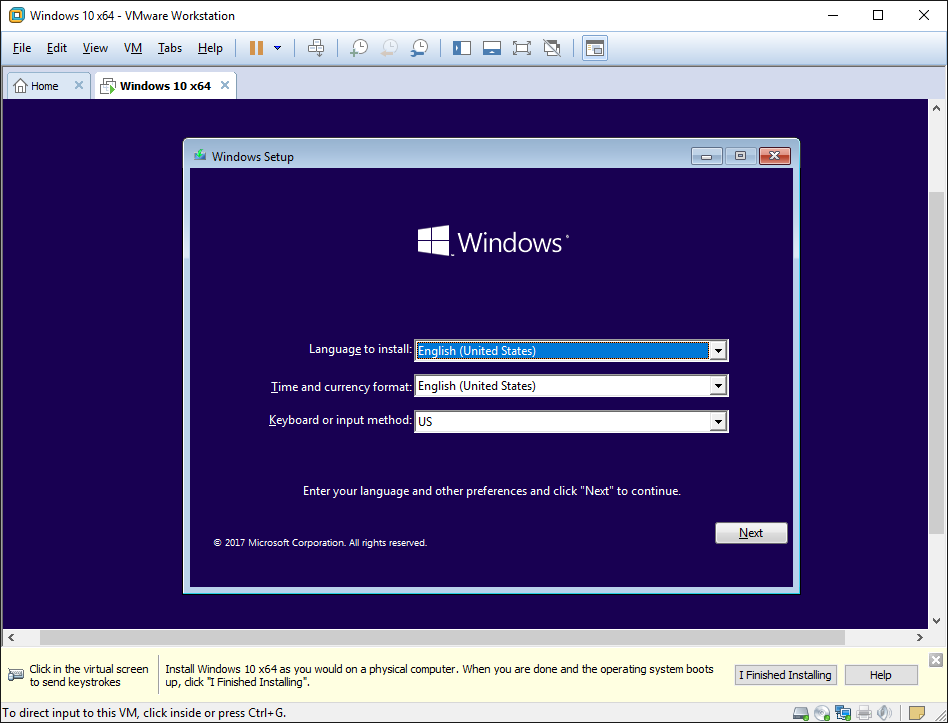948x723 pixels.
Task: Toggle the console view button
Action: pyautogui.click(x=595, y=48)
